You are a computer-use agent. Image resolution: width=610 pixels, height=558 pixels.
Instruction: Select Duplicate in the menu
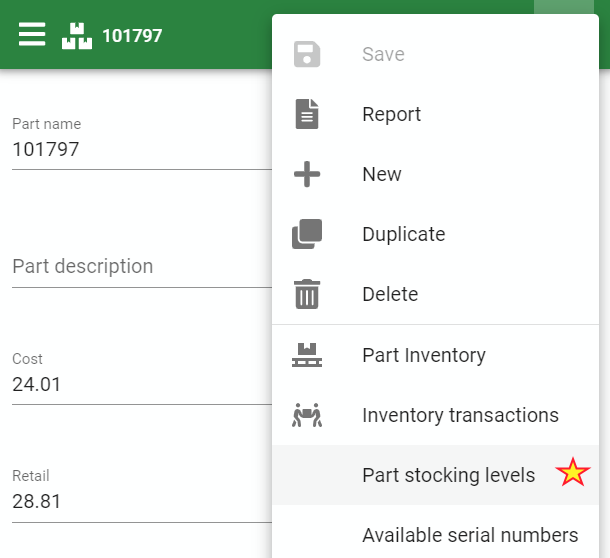435,234
